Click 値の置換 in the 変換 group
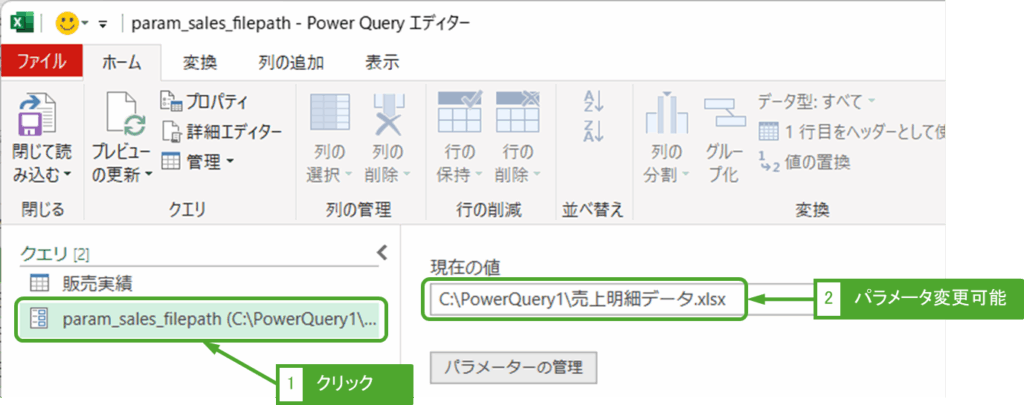 pos(804,161)
